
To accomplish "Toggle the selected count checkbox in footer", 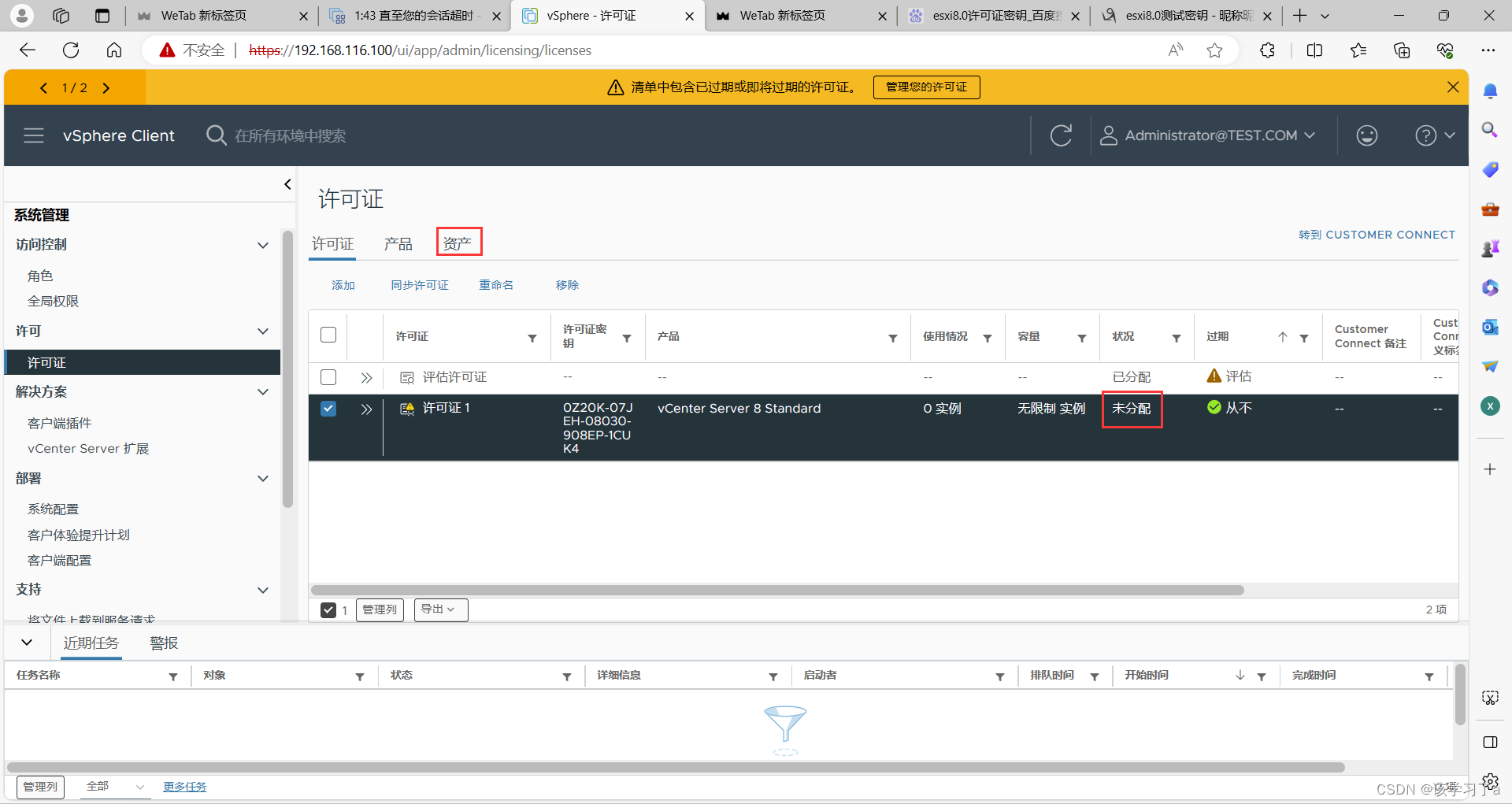I will [328, 609].
